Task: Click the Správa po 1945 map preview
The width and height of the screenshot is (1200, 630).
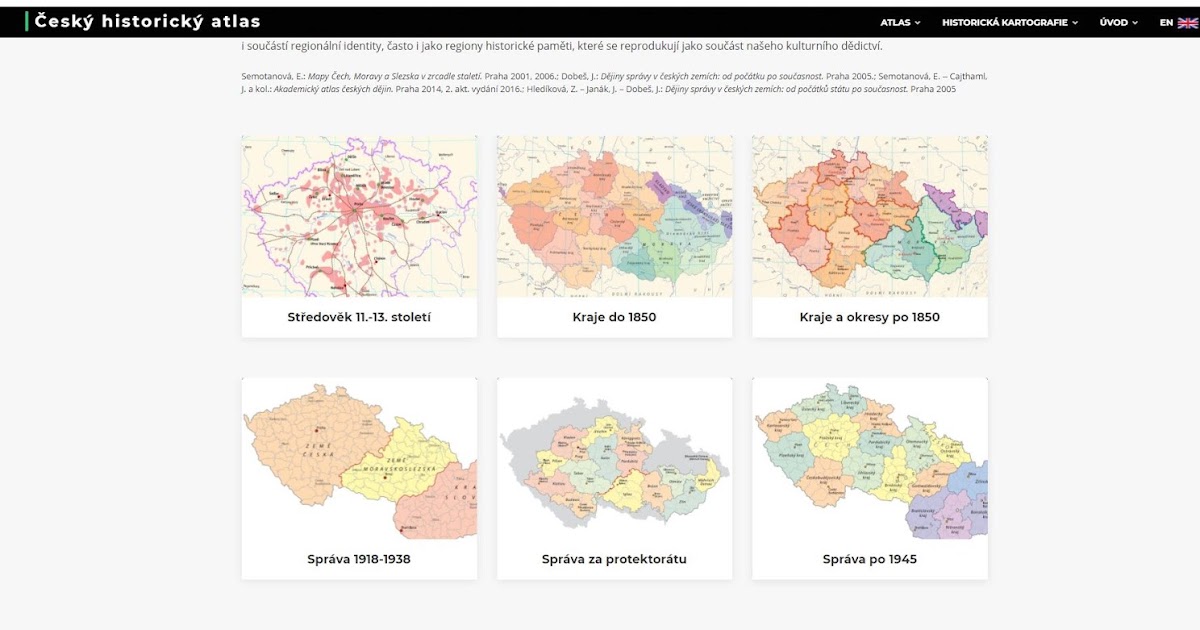Action: coord(868,462)
